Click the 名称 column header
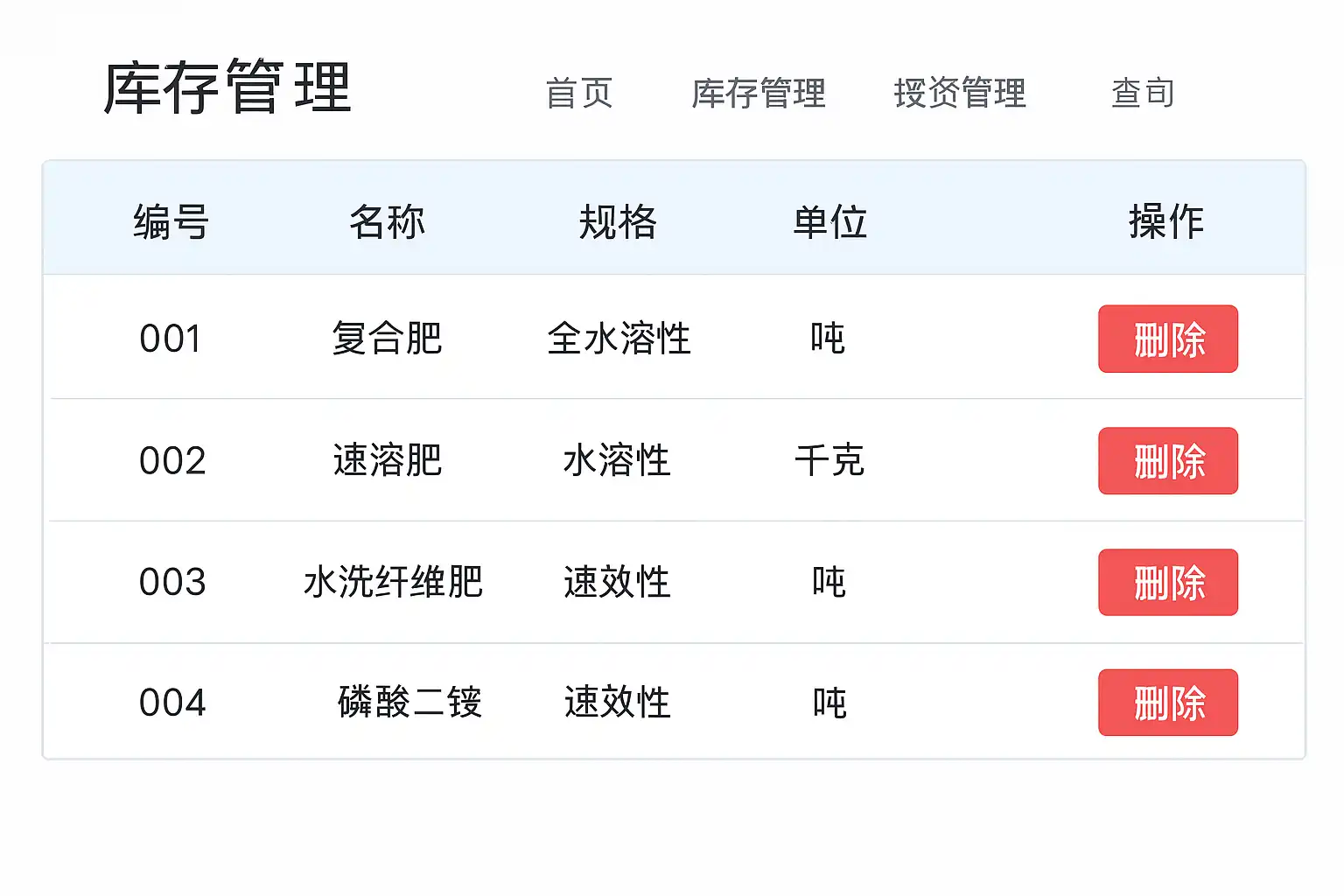 (387, 221)
